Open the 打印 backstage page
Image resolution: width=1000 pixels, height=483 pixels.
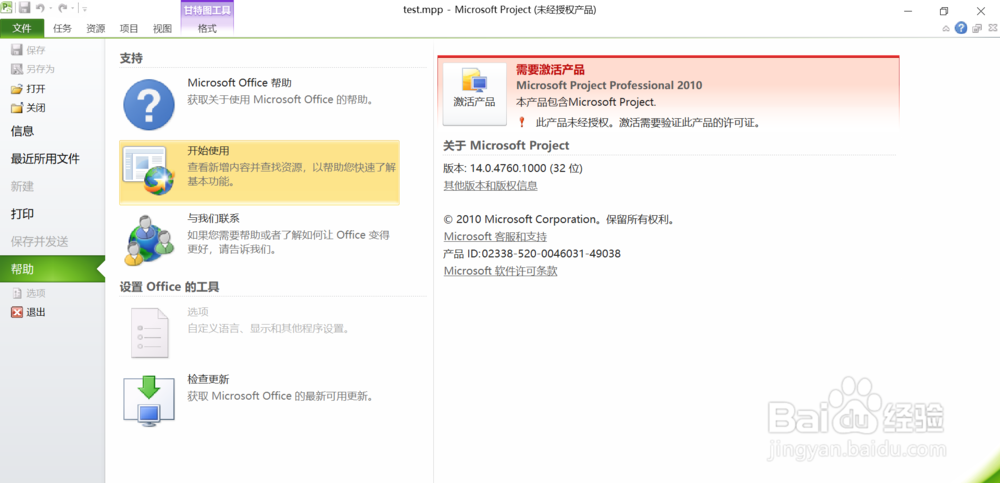tap(22, 214)
